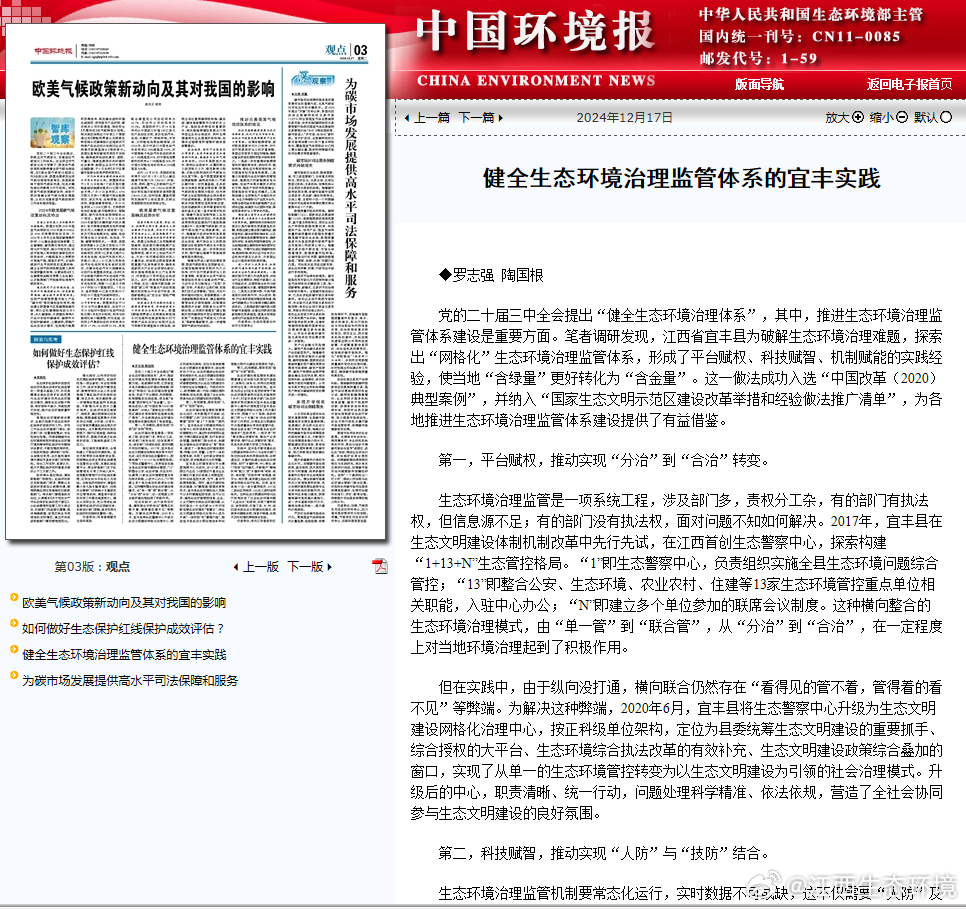Image resolution: width=966 pixels, height=909 pixels.
Task: Open article 如何做好生态保护红线保护成效评估？ in list
Action: [x=123, y=629]
